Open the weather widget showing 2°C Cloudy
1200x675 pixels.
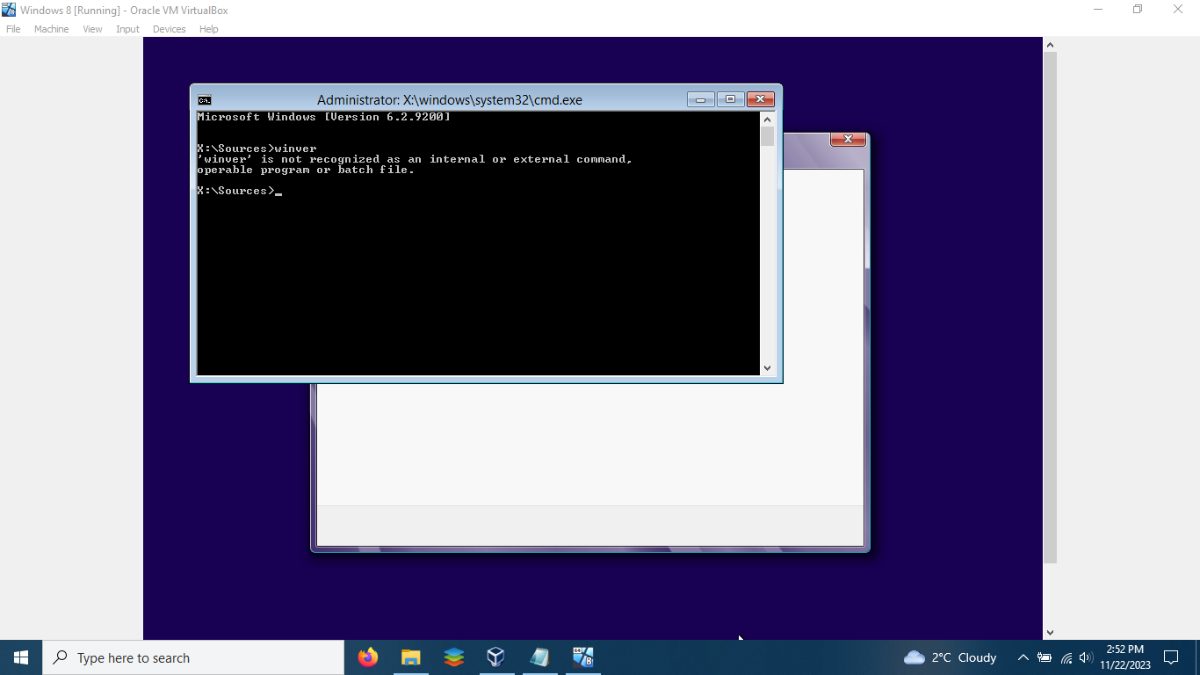[x=950, y=657]
